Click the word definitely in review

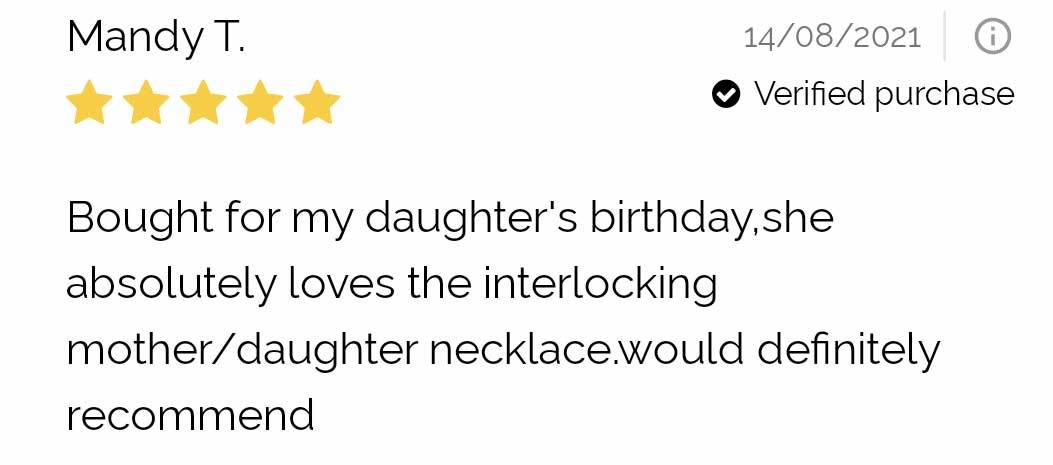(x=848, y=349)
